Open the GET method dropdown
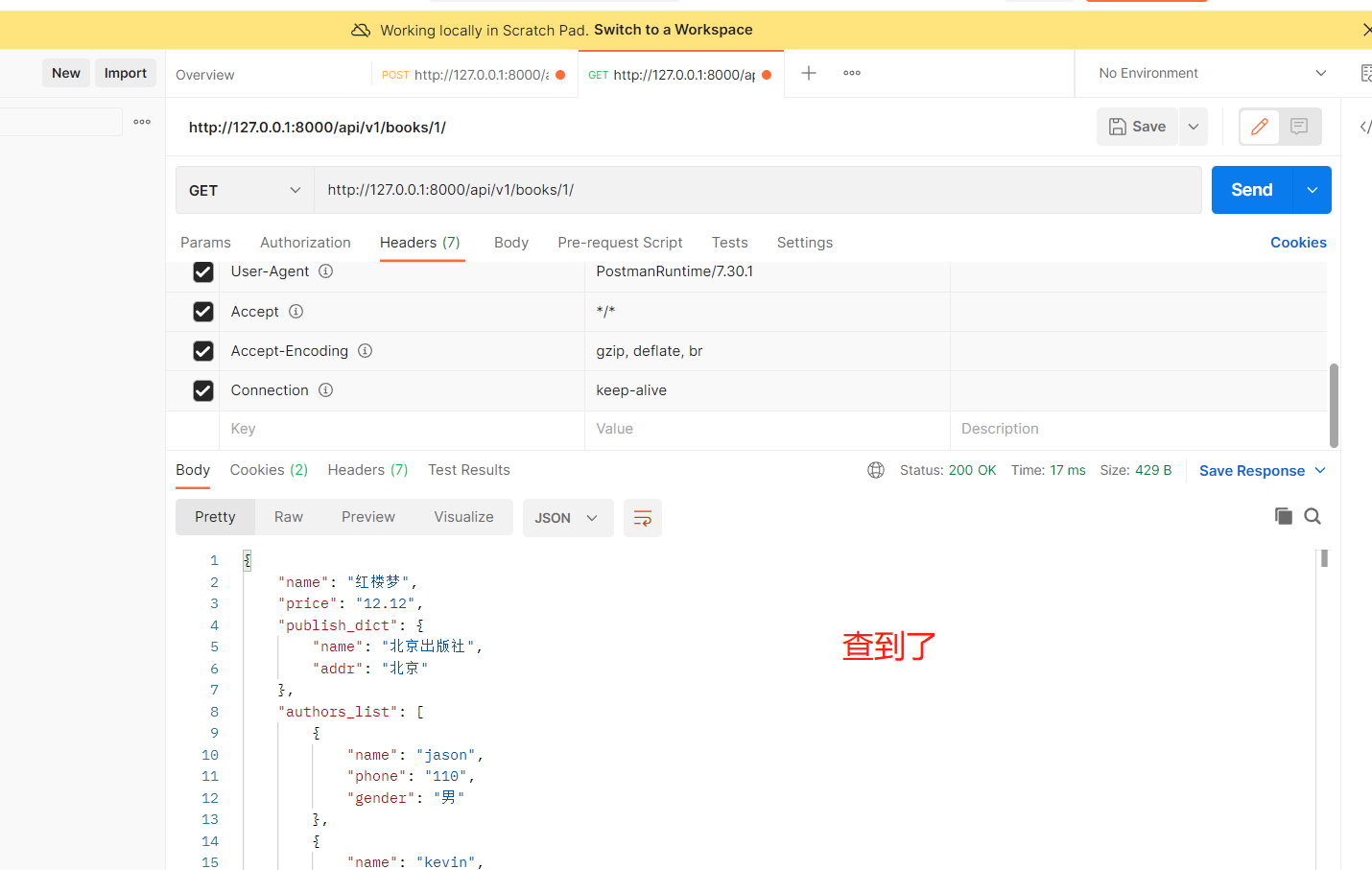1372x870 pixels. click(x=245, y=190)
